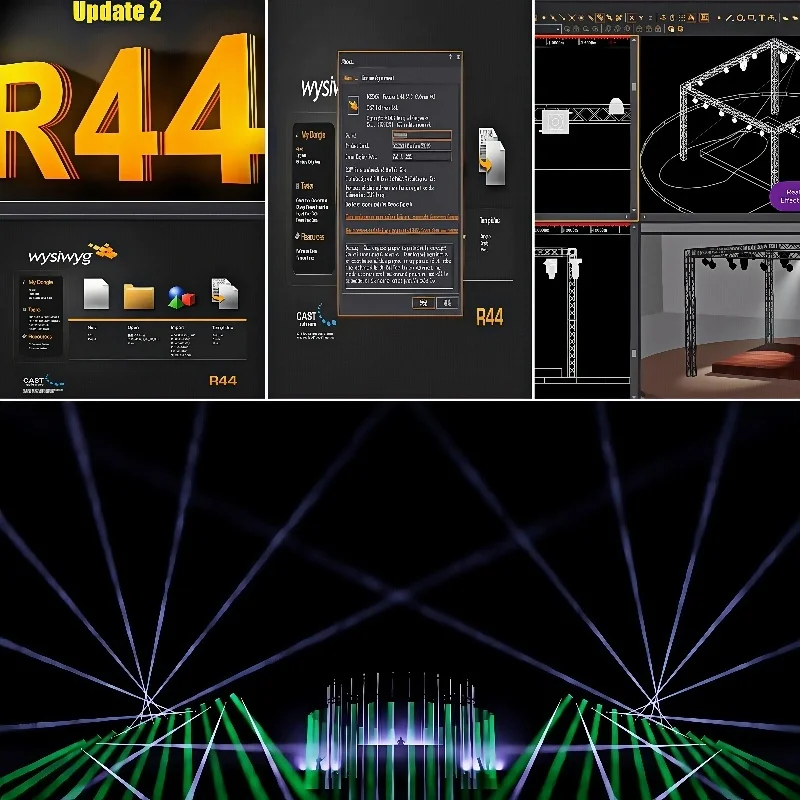The height and width of the screenshot is (800, 800).
Task: Select the Line draw tool in CAD toolbar
Action: click(x=729, y=18)
